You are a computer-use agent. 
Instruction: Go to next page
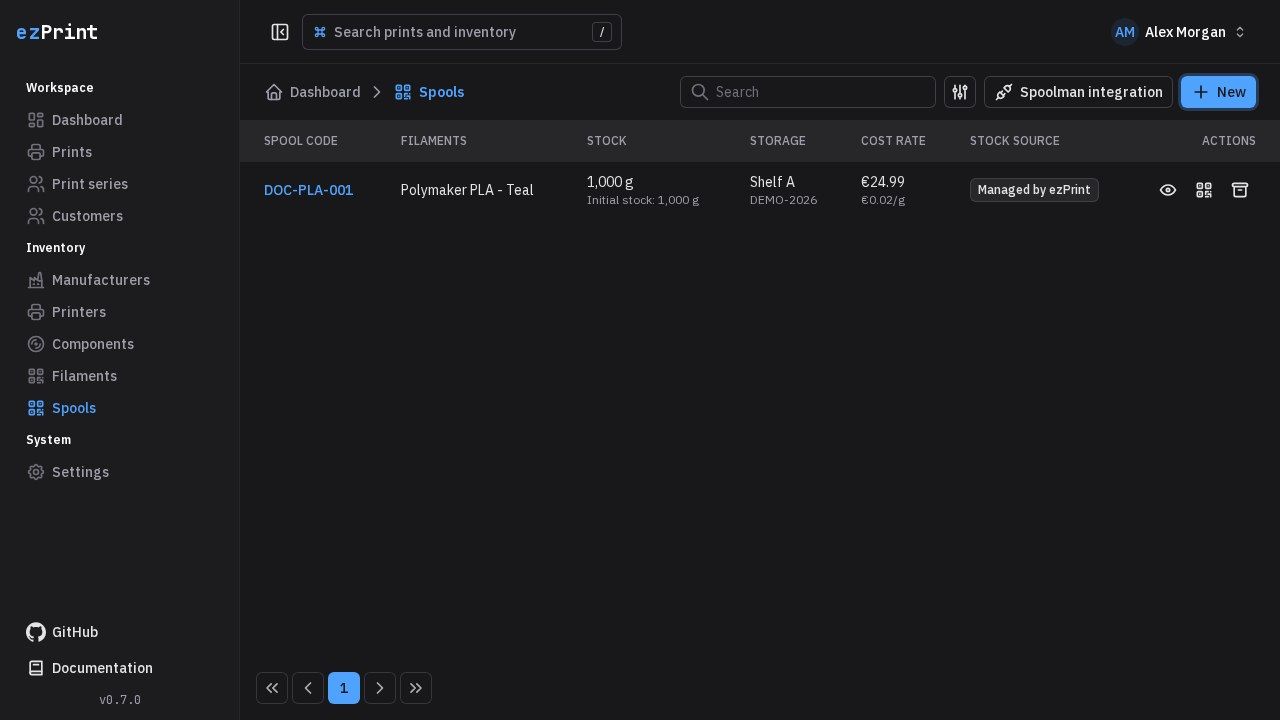point(380,688)
